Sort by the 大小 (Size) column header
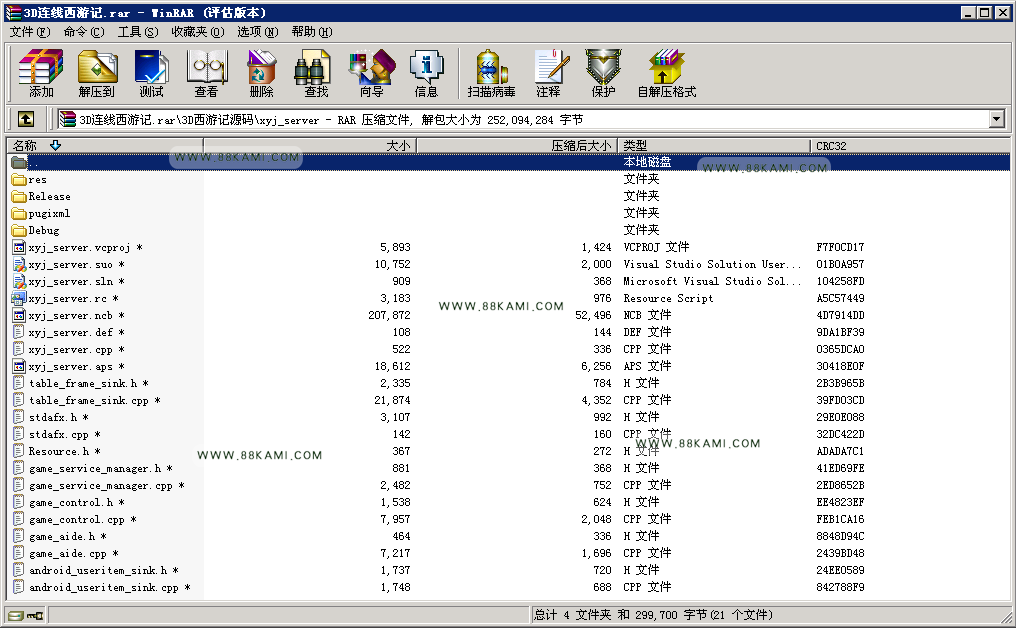The width and height of the screenshot is (1016, 628). pos(310,146)
